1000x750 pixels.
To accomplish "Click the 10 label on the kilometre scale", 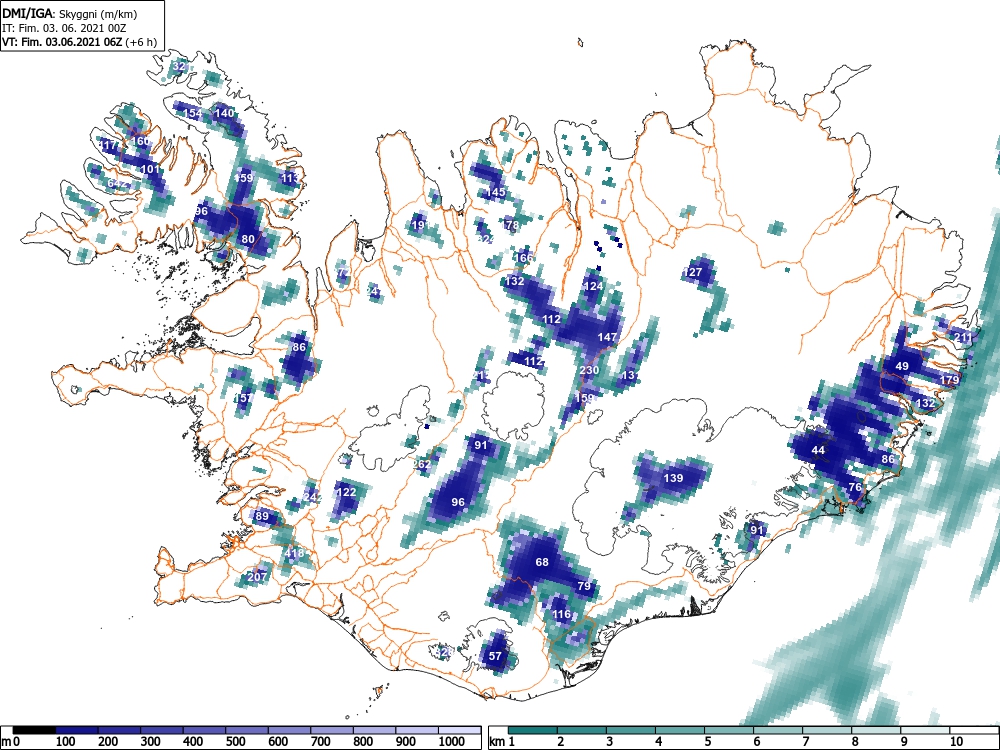I will tap(955, 742).
